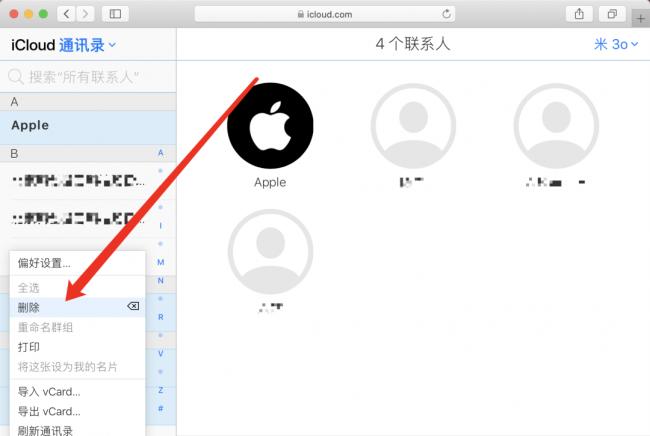Choose 偏好设置... from the menu
This screenshot has width=650, height=436.
tap(78, 263)
